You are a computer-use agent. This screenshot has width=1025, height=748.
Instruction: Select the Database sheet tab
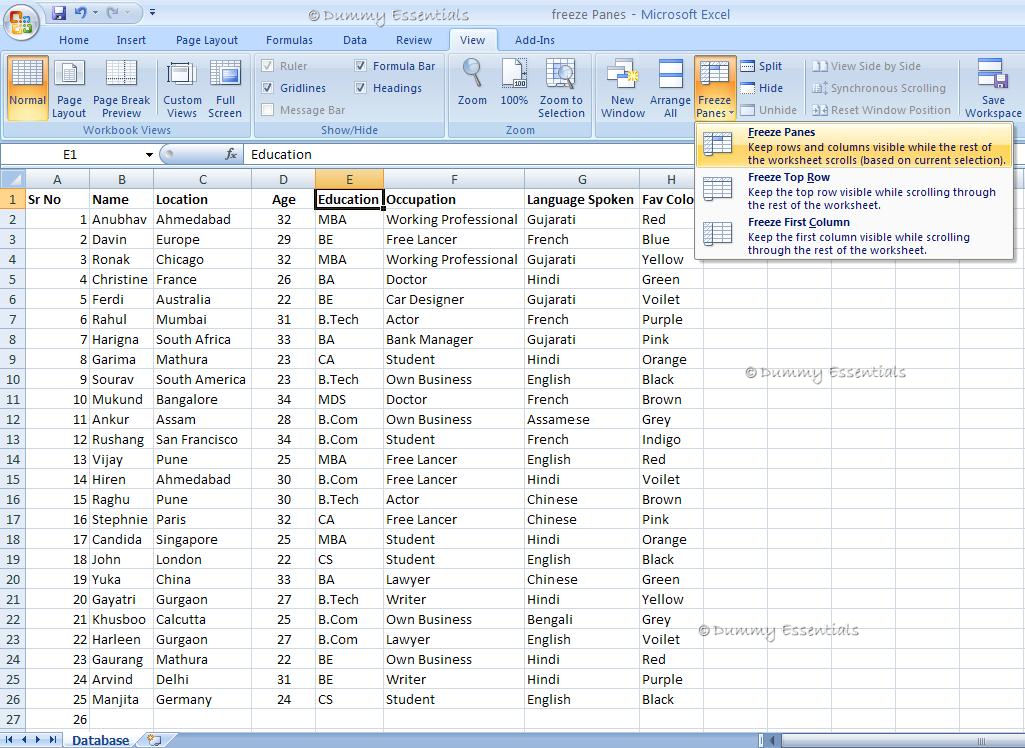100,740
